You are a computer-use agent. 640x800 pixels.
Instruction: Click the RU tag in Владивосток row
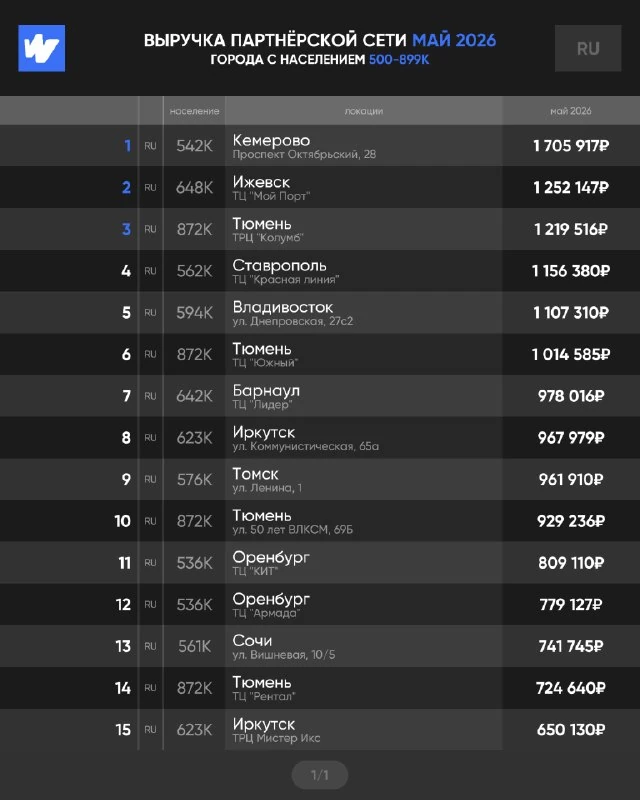coord(150,313)
